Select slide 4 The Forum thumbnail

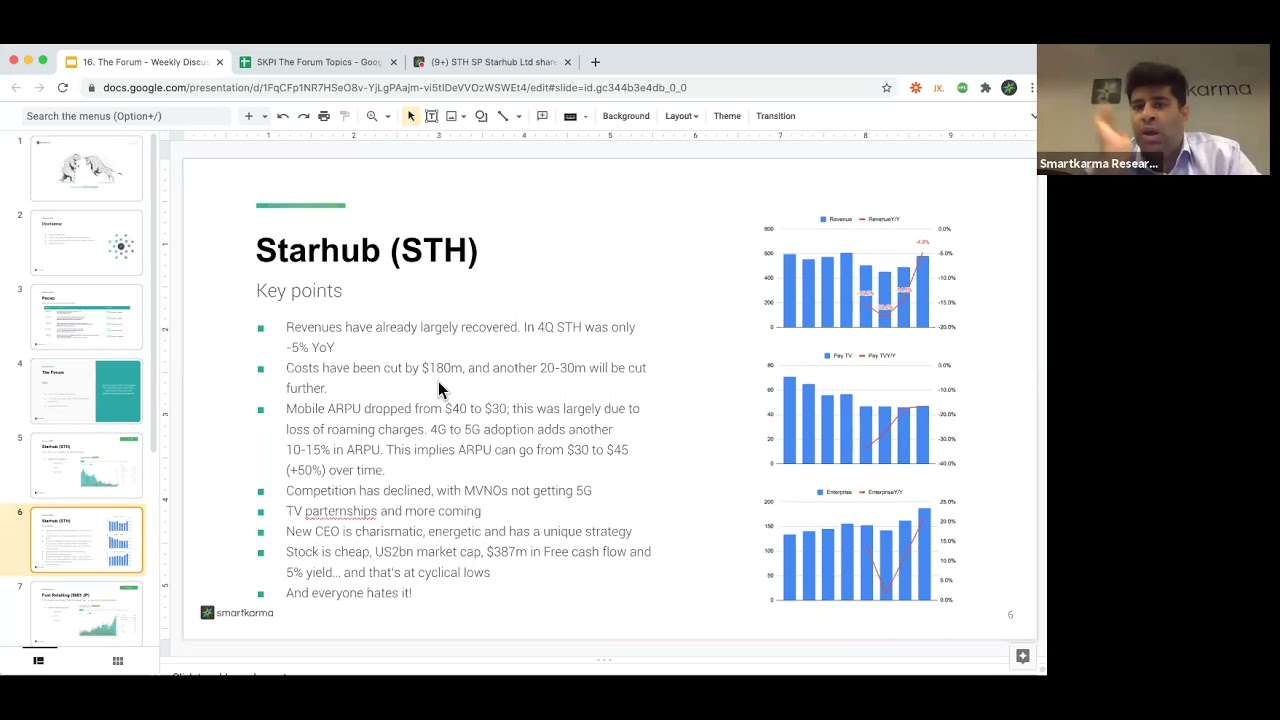coord(87,391)
